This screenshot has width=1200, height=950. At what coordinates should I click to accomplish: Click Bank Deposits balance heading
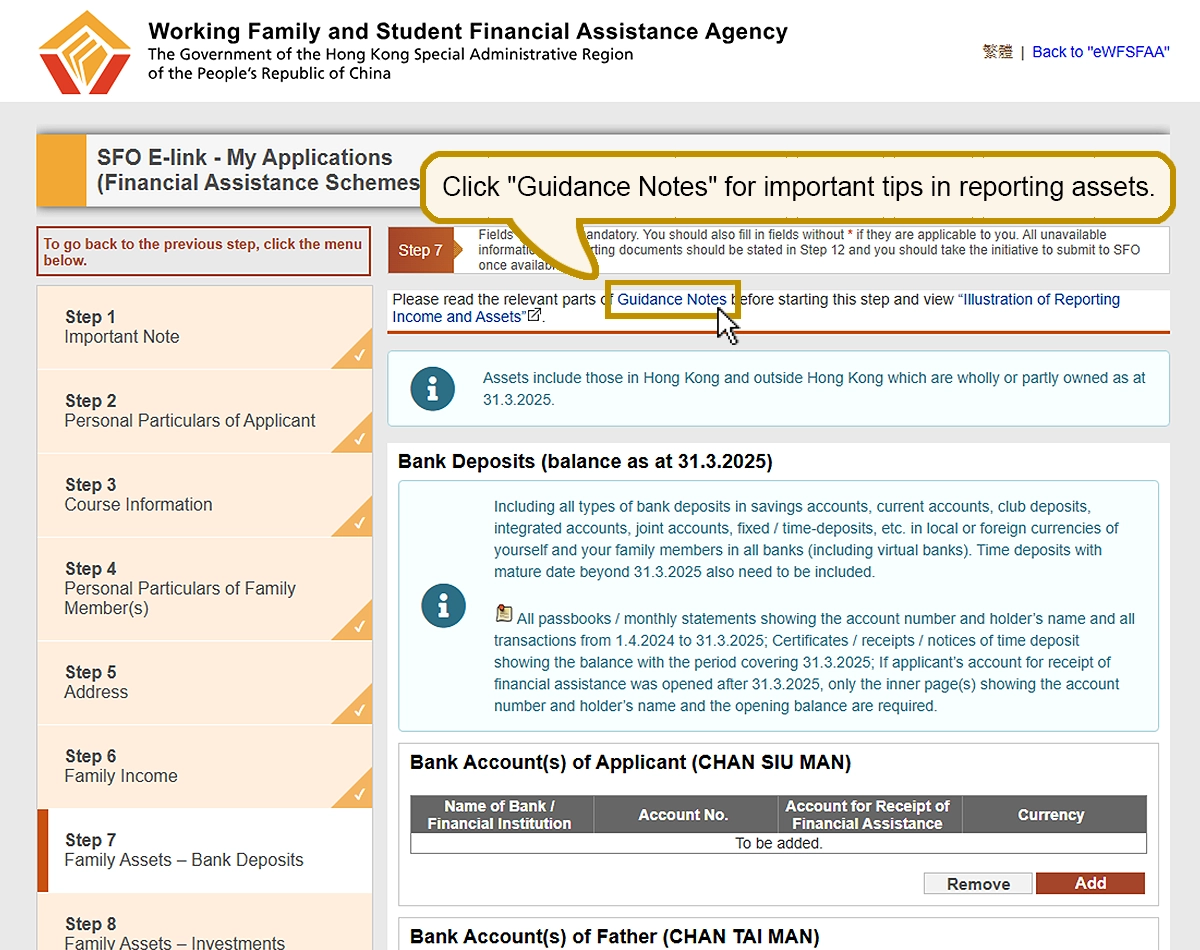tap(585, 461)
